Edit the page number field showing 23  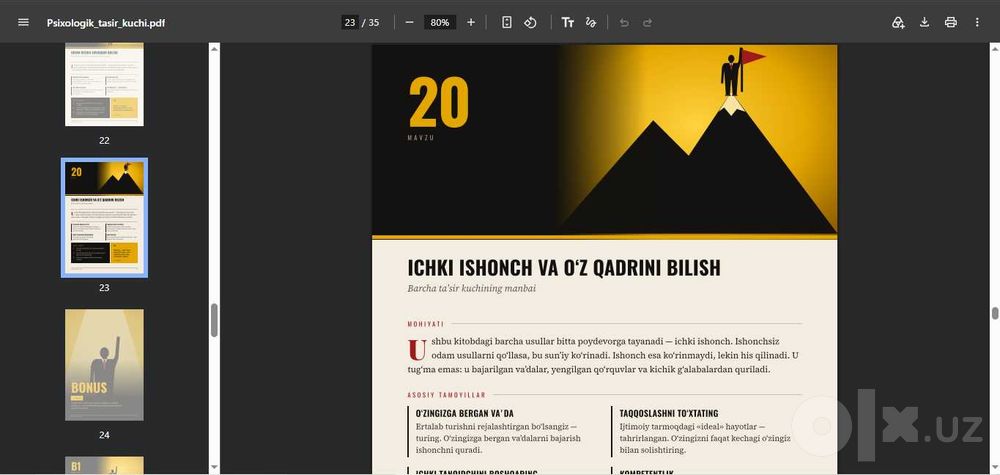349,22
